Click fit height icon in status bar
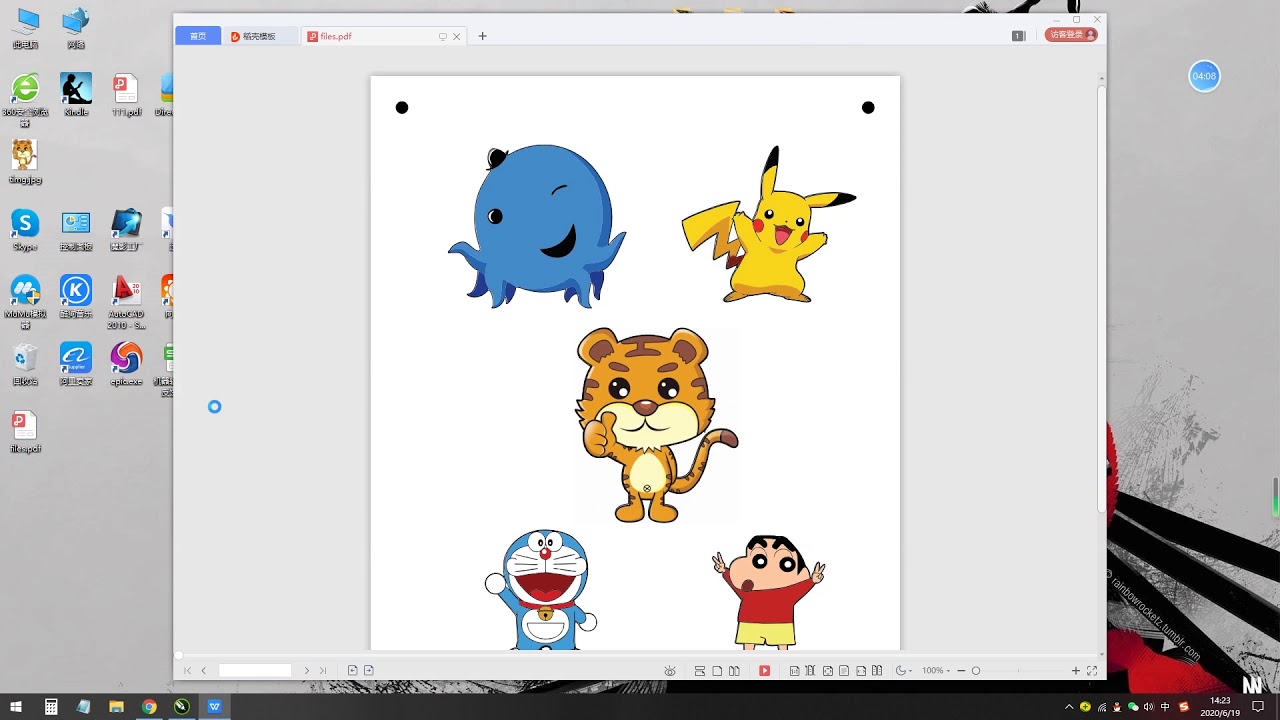This screenshot has width=1280, height=720. (810, 671)
